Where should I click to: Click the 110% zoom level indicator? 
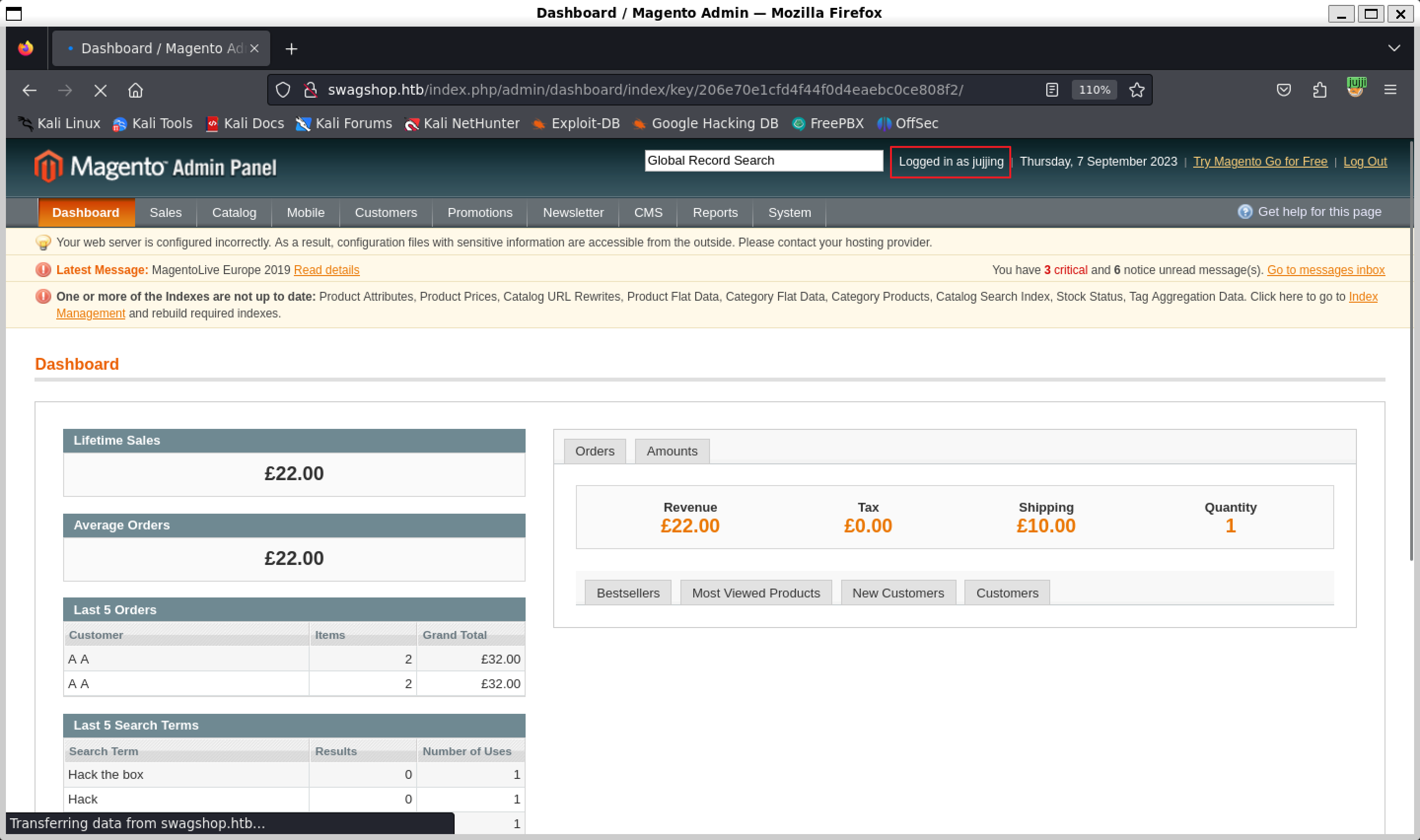click(x=1094, y=89)
